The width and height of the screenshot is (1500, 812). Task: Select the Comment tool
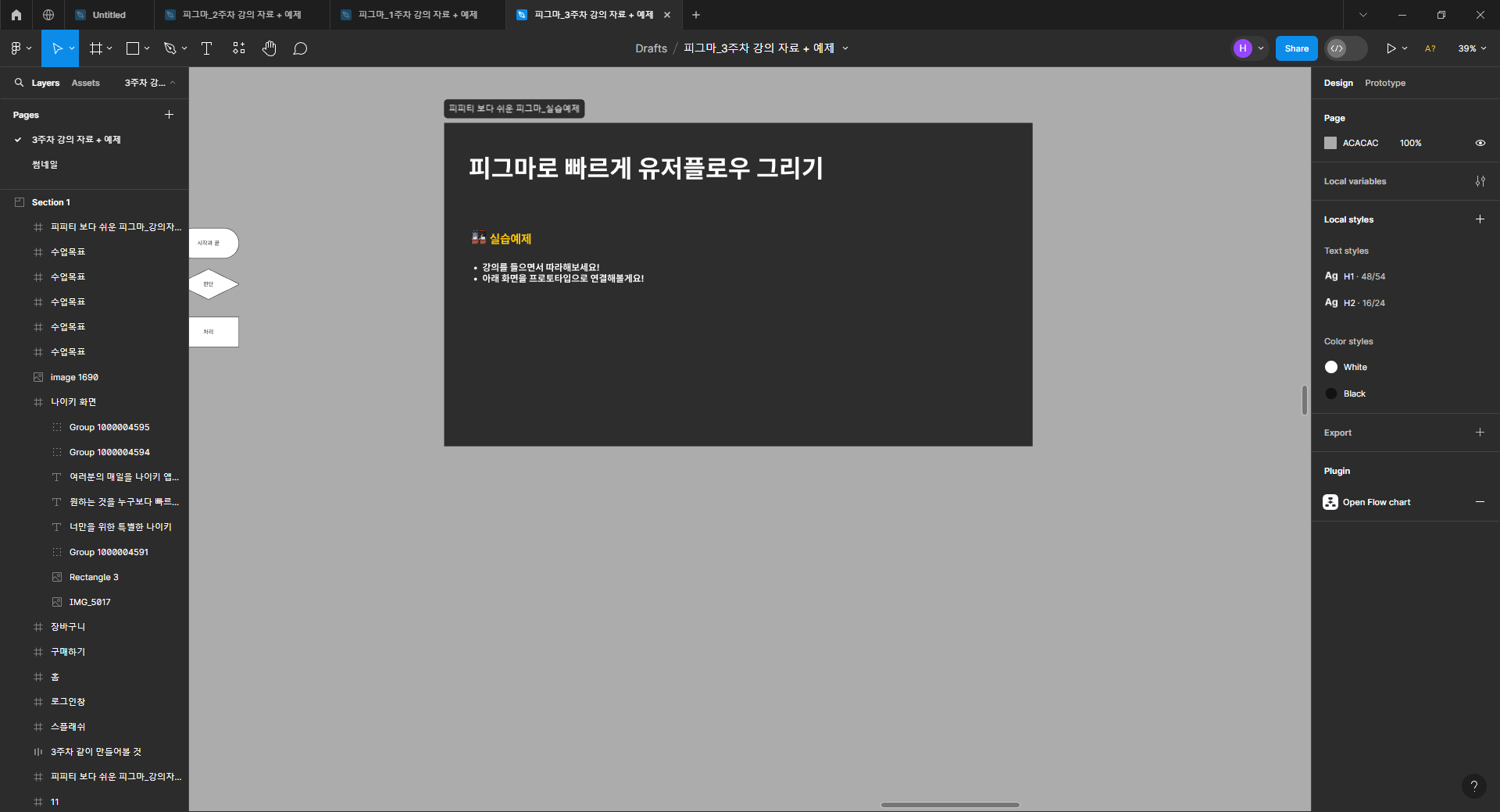pos(300,48)
